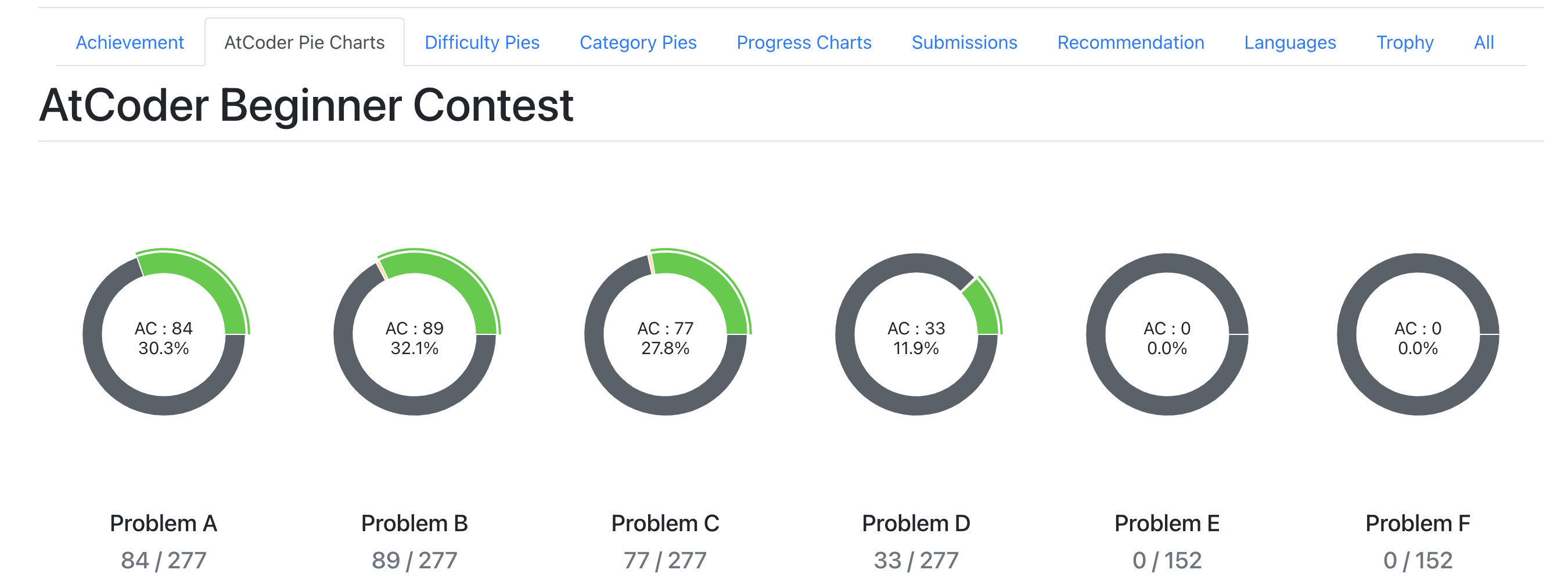Click the AtCoder Beginner Contest heading
This screenshot has height=584, width=1568.
306,105
